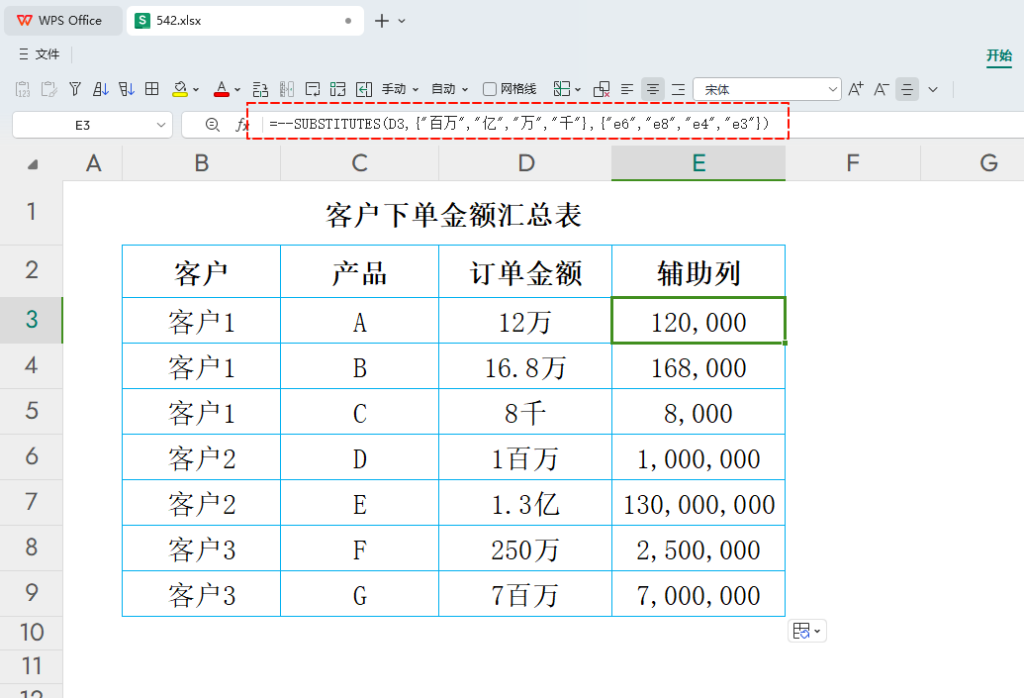Expand the toolbar overflow chevron

[x=933, y=89]
